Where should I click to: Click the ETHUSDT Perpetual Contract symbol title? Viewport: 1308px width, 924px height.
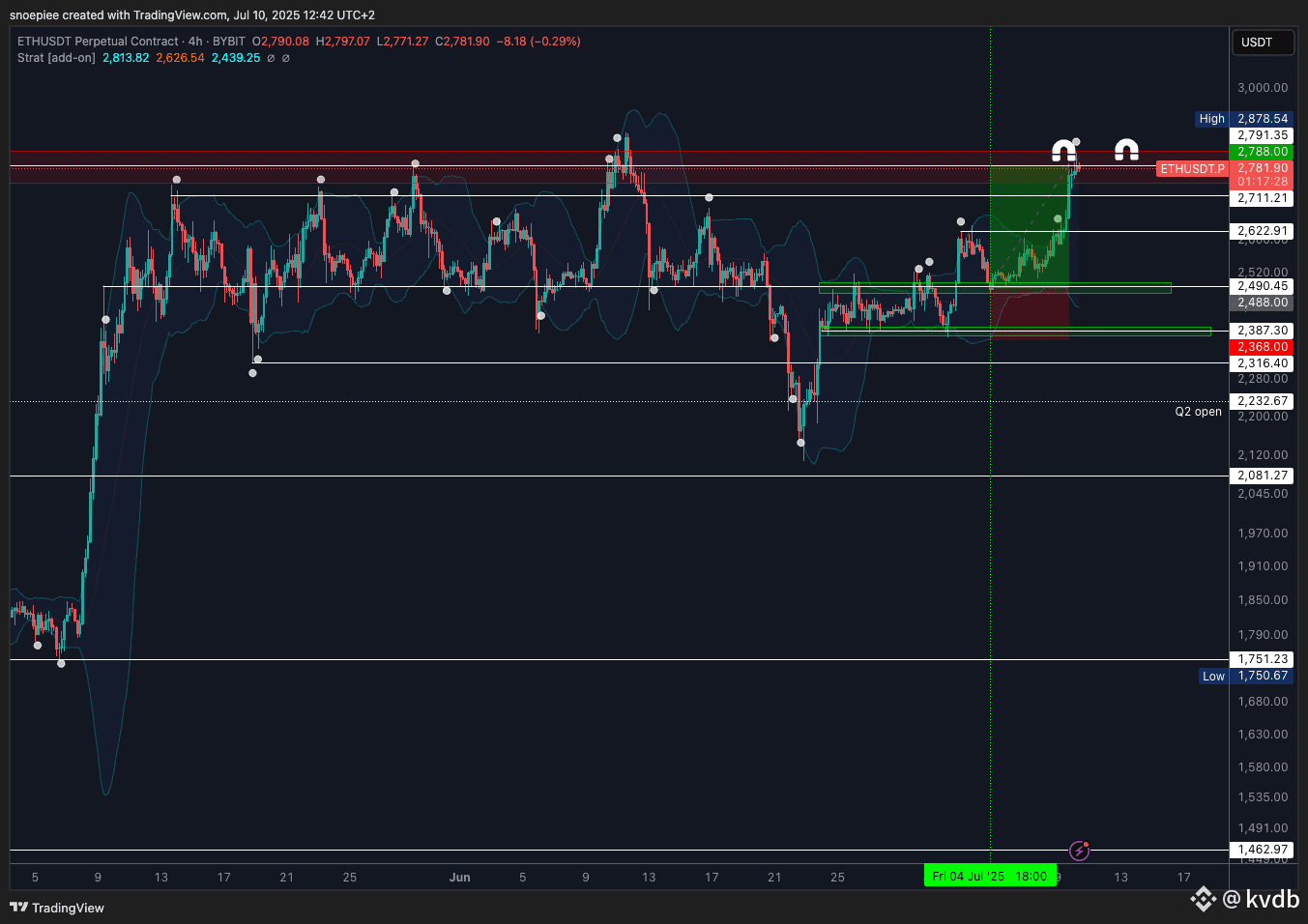98,42
